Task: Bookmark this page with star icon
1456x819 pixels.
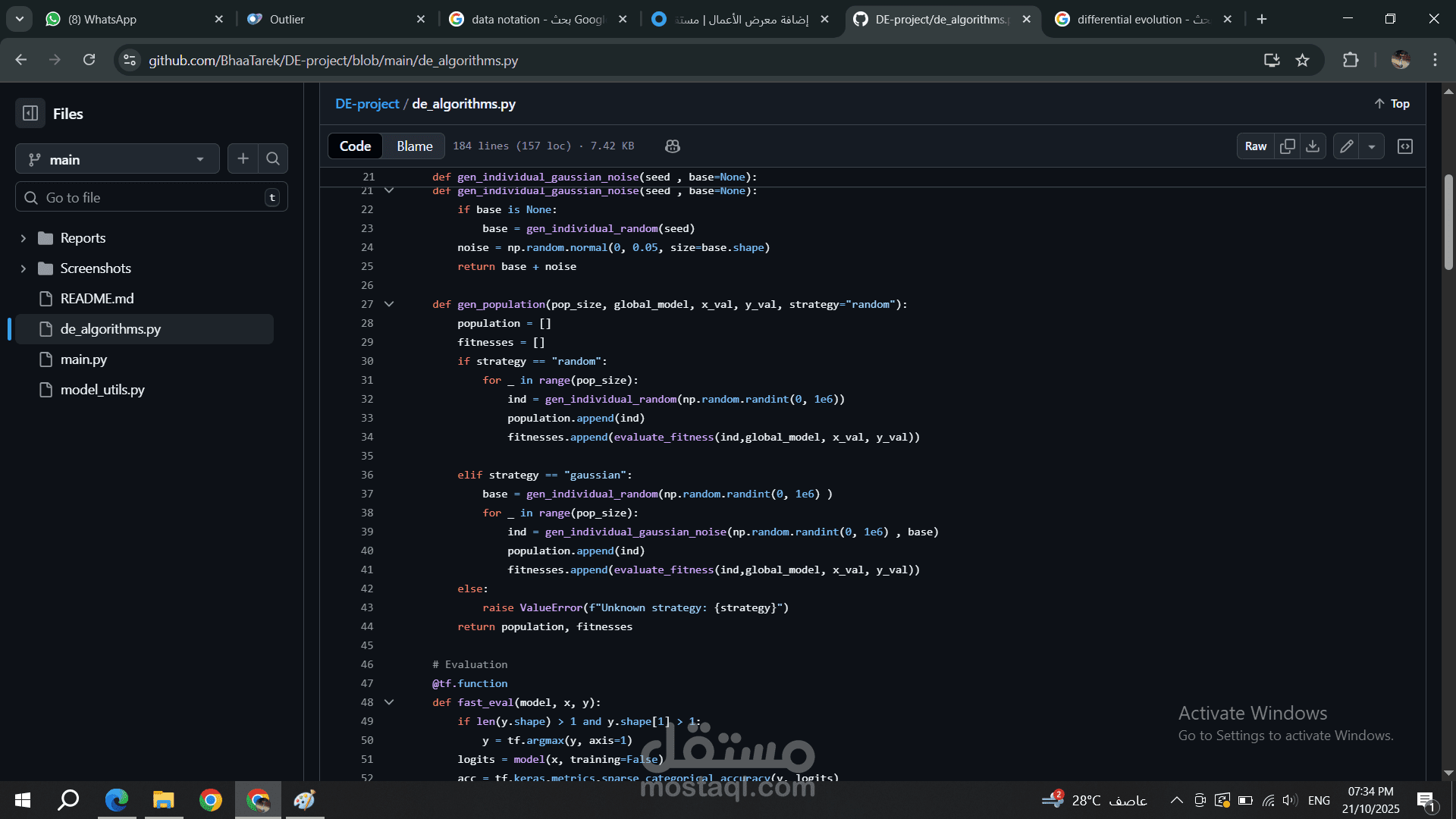Action: pyautogui.click(x=1302, y=61)
